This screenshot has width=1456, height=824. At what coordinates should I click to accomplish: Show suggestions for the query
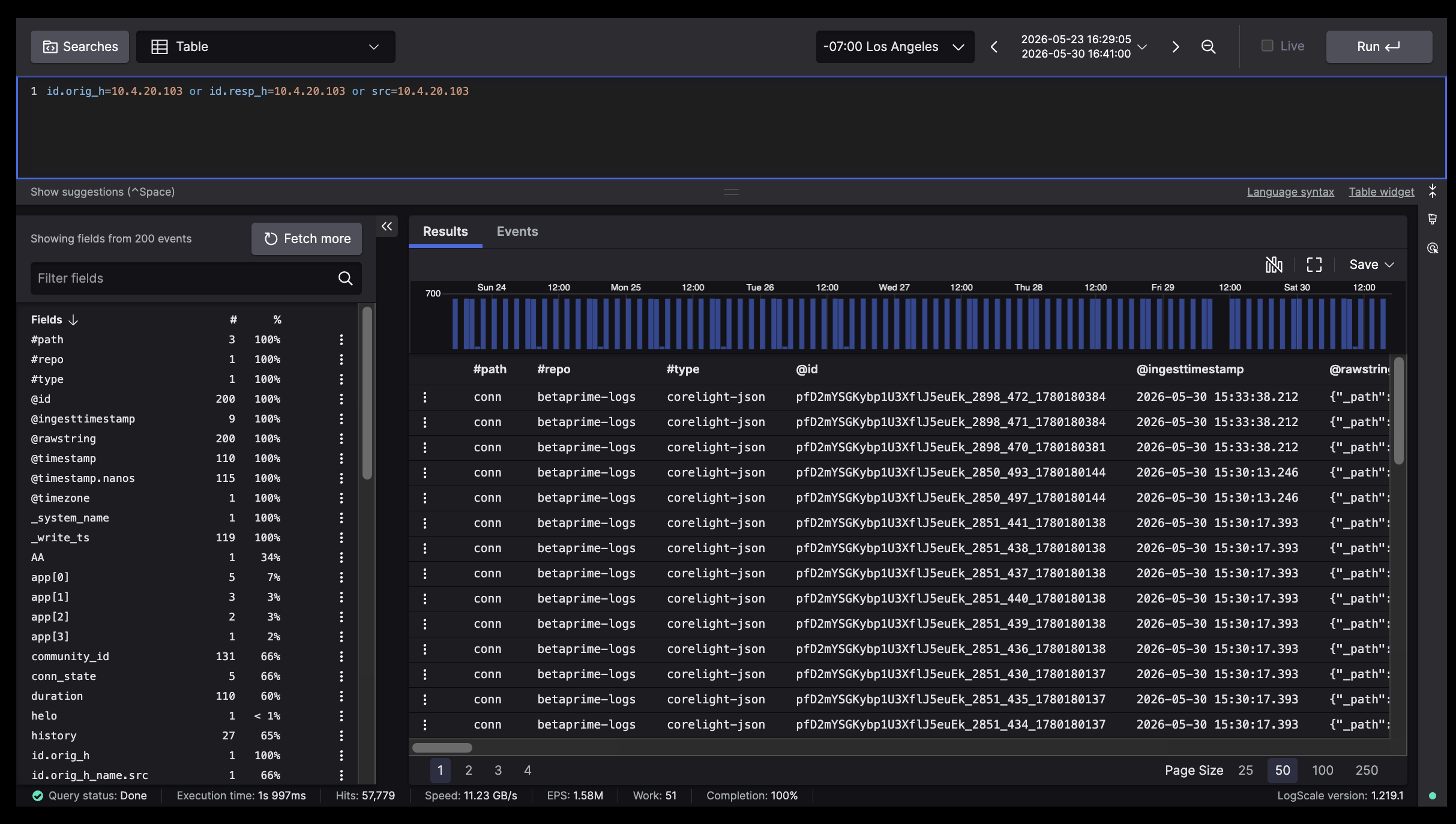(x=103, y=192)
